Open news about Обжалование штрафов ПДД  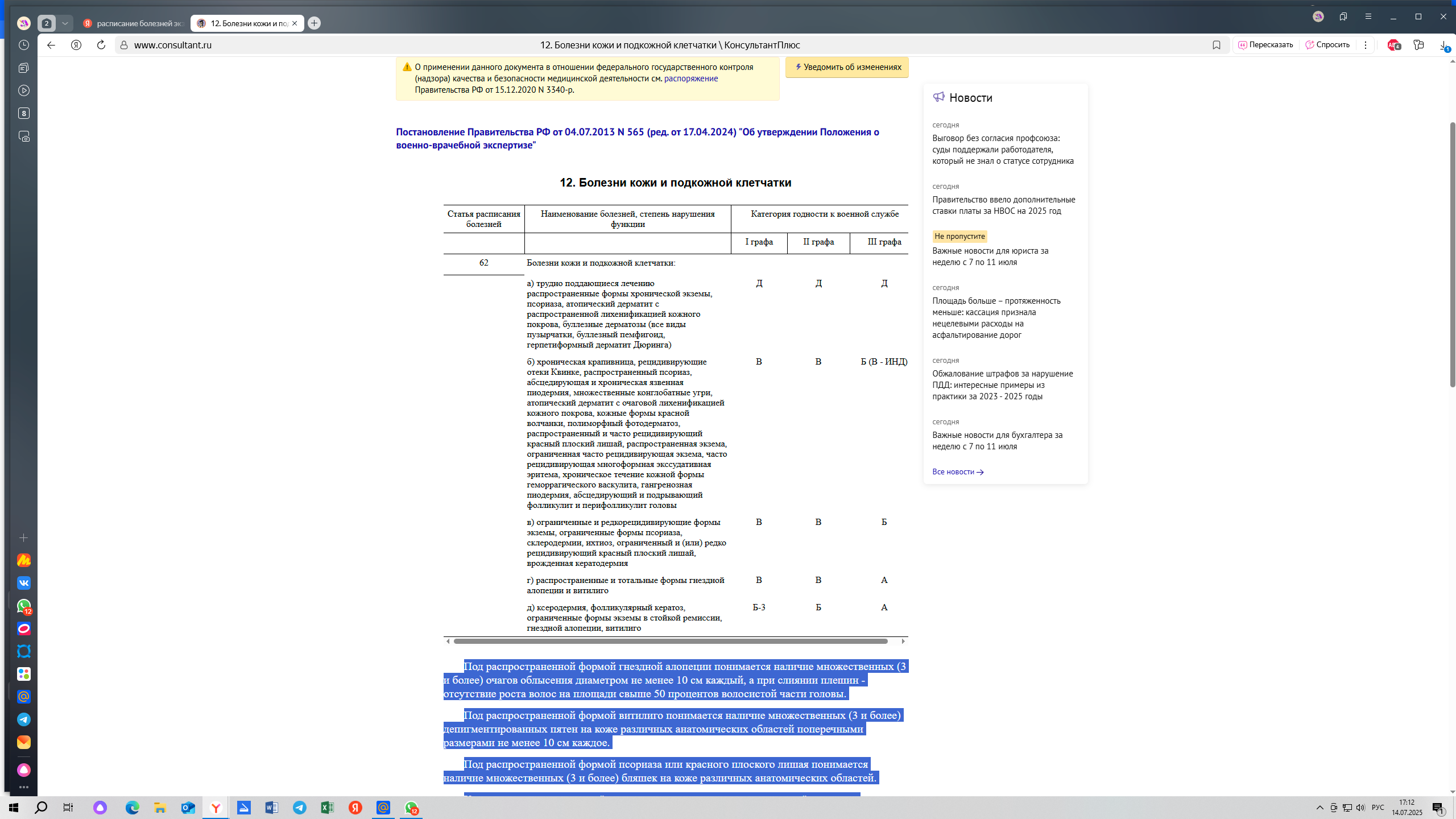[1002, 385]
